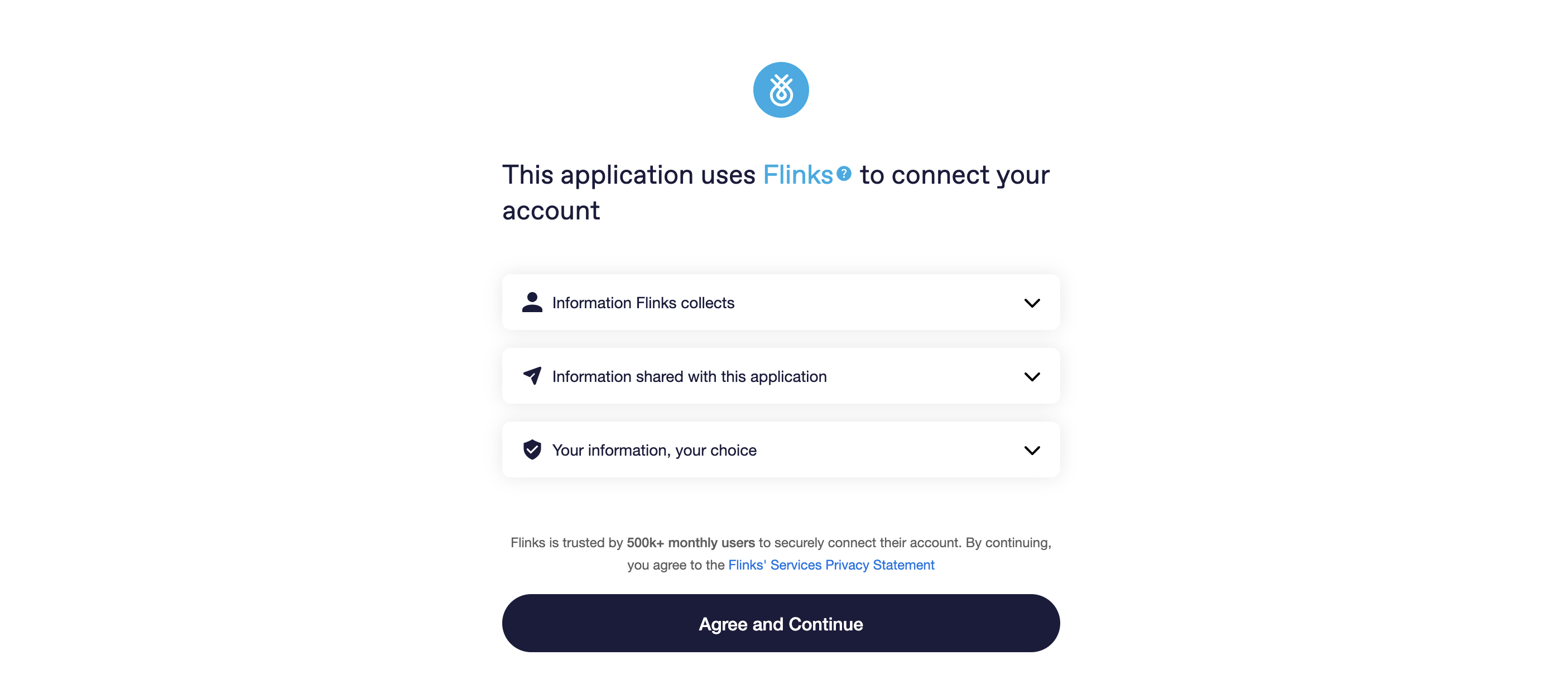
Task: Open the chevron on the last accordion card
Action: [x=1032, y=451]
